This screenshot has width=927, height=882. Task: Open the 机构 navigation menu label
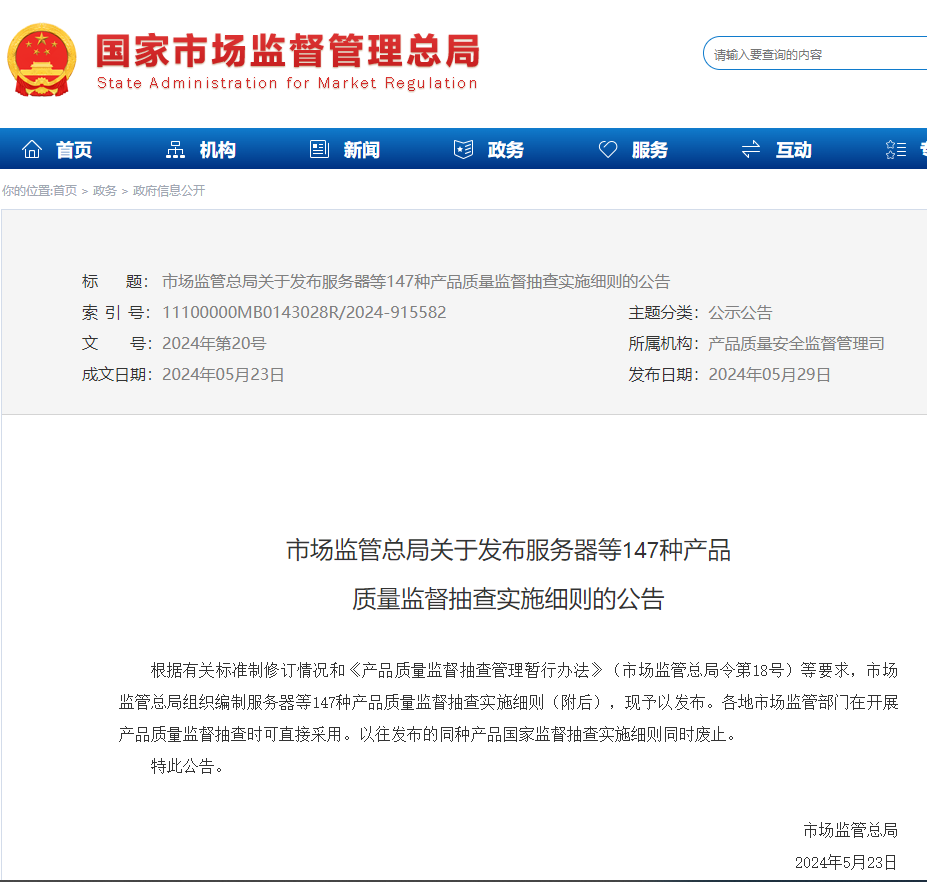pos(217,150)
